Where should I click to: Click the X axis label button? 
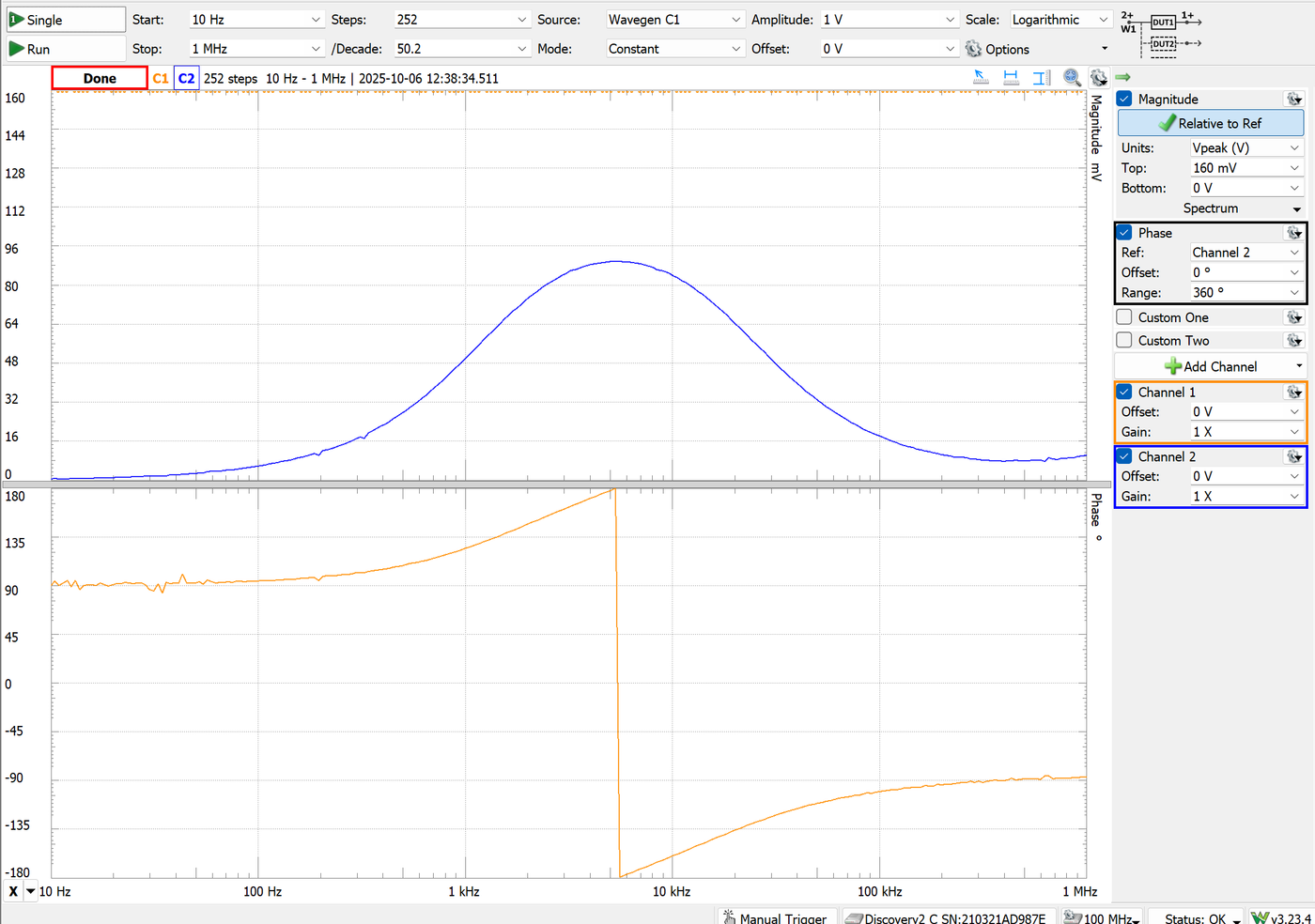(13, 891)
